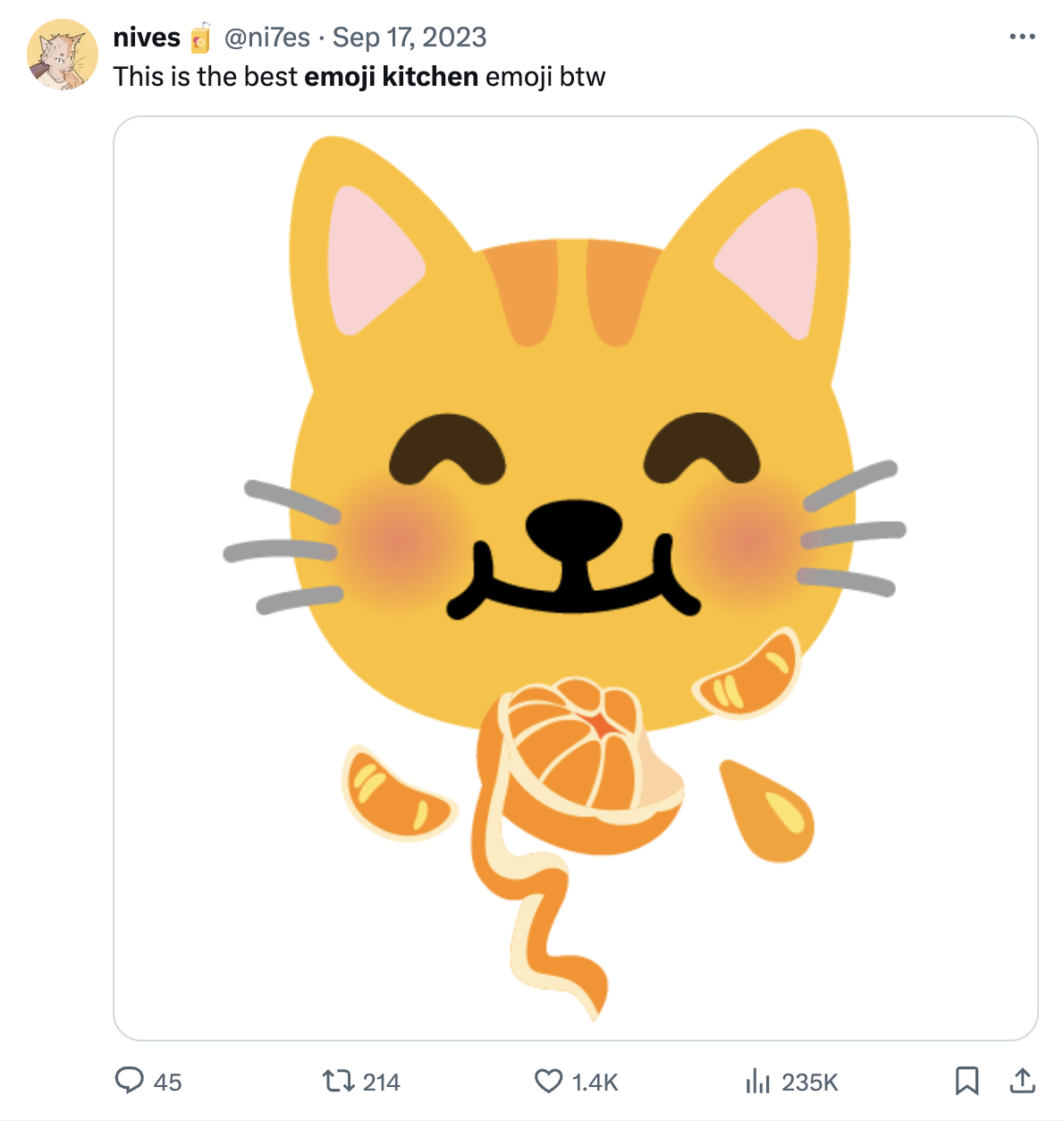The height and width of the screenshot is (1121, 1064).
Task: Click the bold "emoji kitchen" text
Action: click(x=391, y=77)
